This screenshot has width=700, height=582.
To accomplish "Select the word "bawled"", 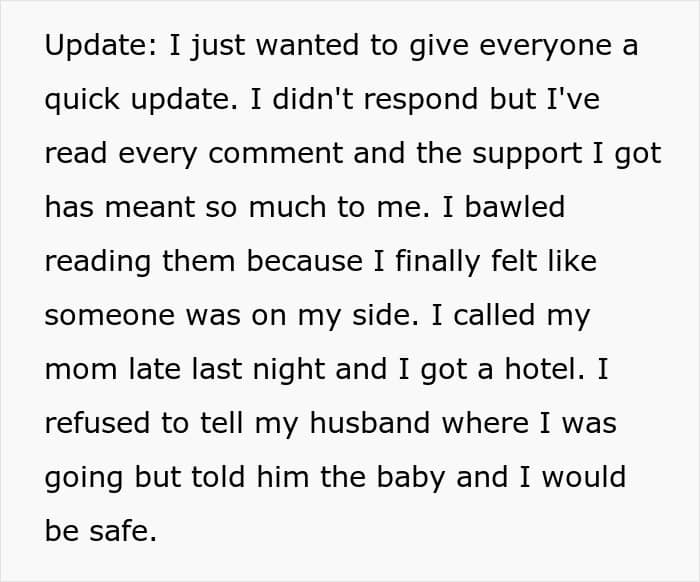I will pyautogui.click(x=515, y=207).
